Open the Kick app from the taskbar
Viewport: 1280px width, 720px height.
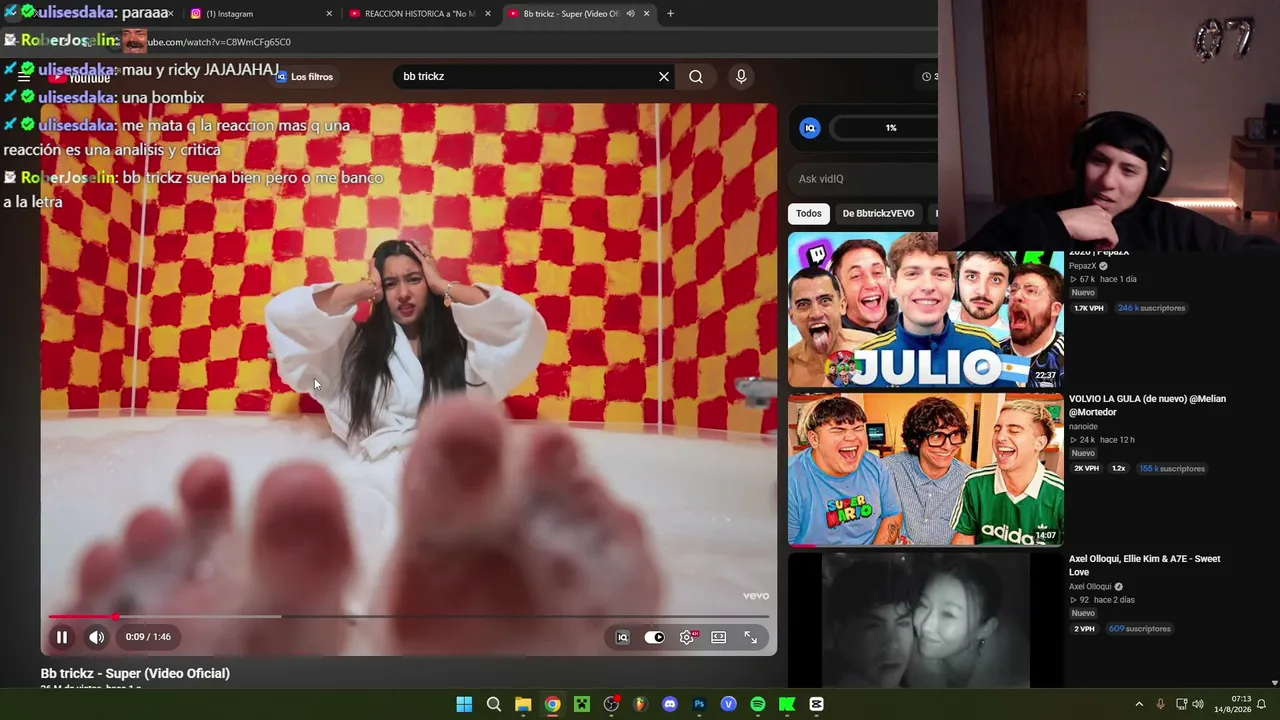pos(787,704)
